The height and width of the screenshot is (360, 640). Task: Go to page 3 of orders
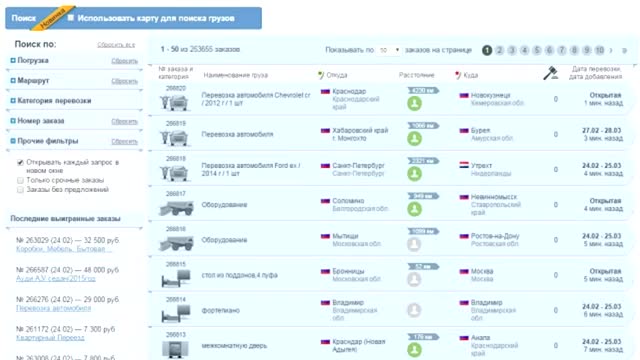[x=512, y=50]
